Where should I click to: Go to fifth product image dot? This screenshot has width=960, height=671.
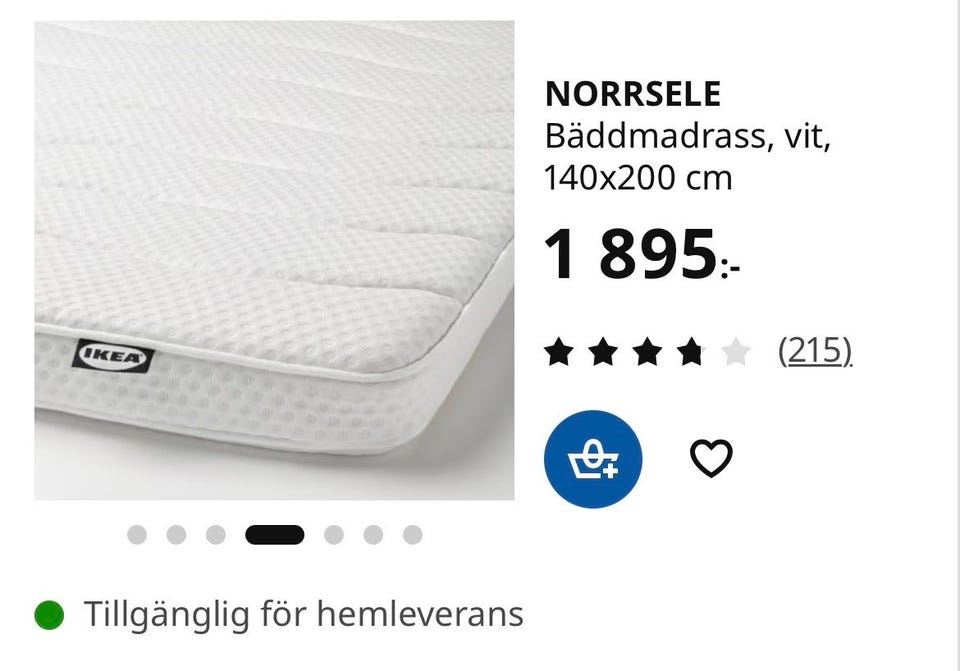click(x=334, y=534)
